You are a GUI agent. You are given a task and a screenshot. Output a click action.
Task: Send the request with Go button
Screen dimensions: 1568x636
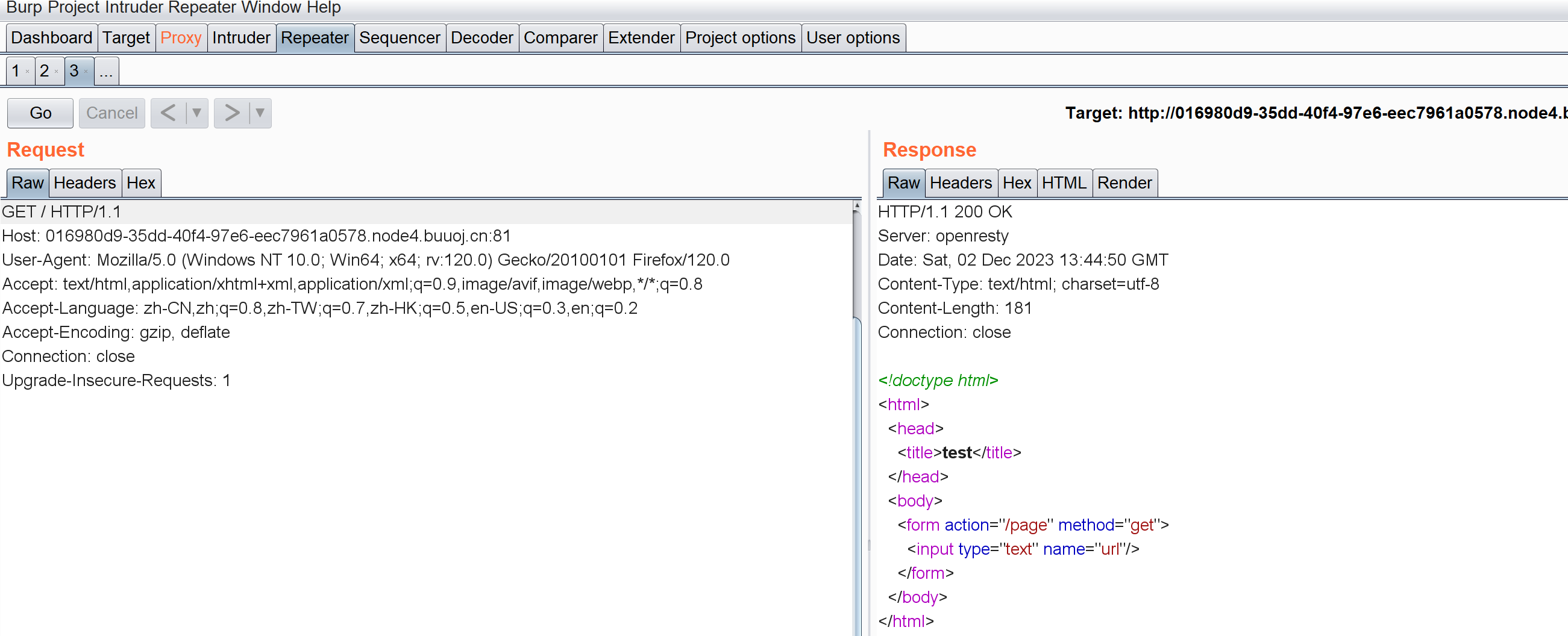pos(40,113)
